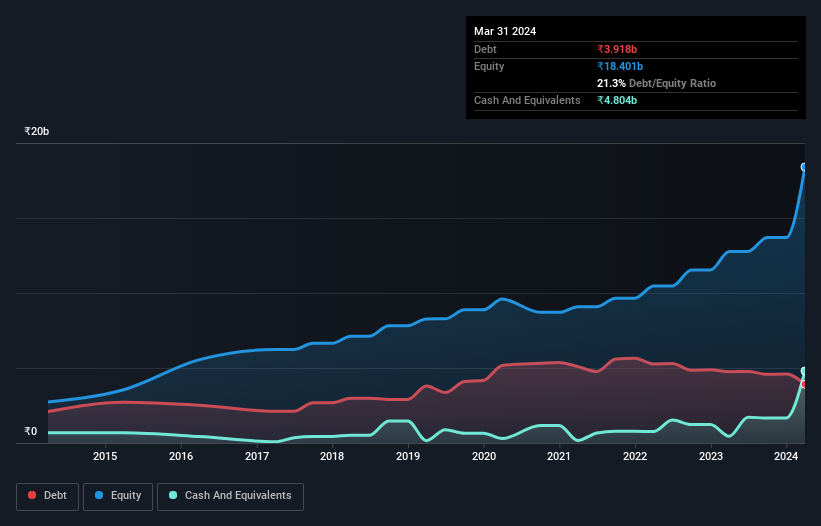This screenshot has width=821, height=526.
Task: Select the Equity endpoint marker for Mar 2024
Action: coord(804,167)
